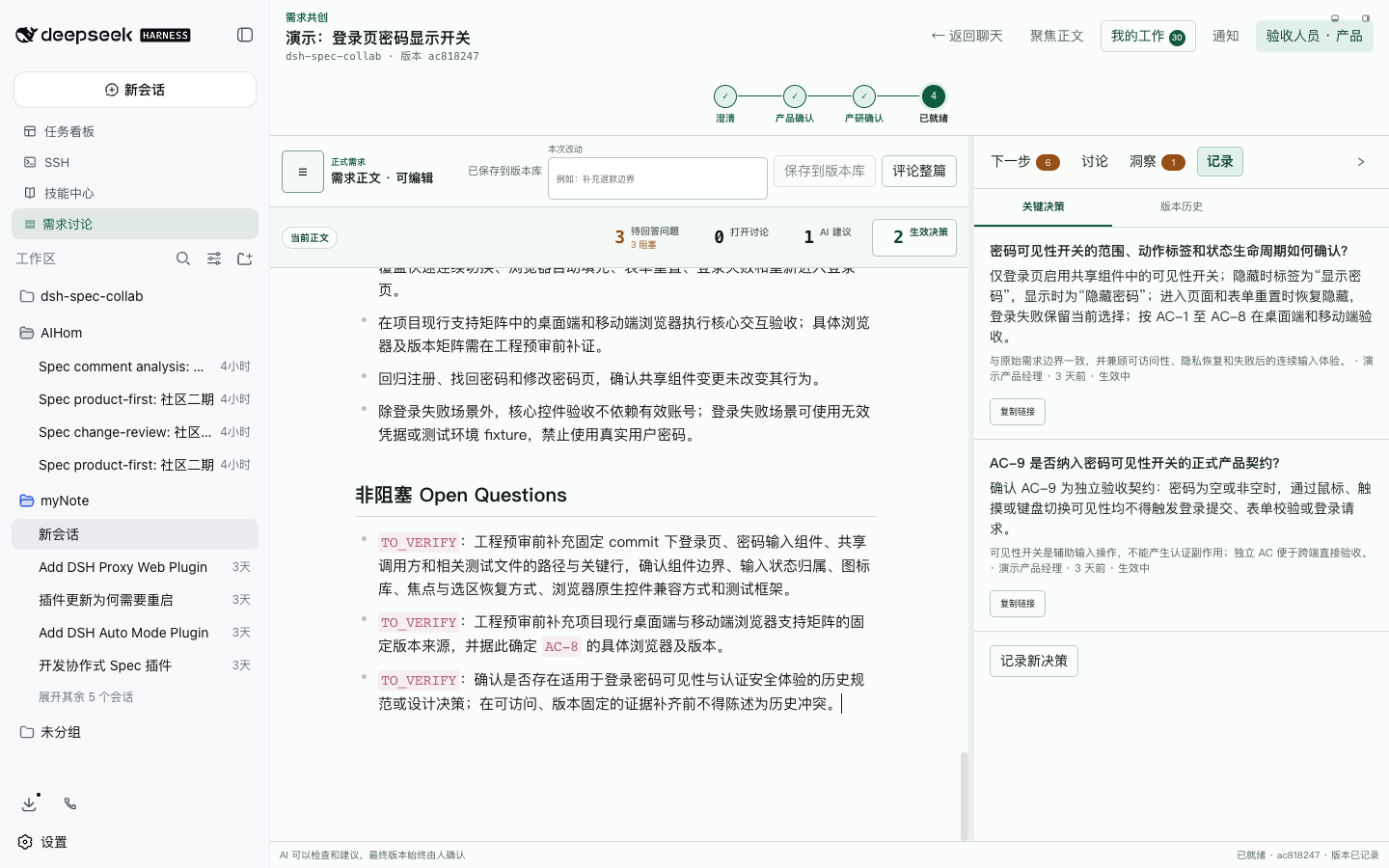The image size is (1389, 868).
Task: Open 开发协作式 Spec 插件 conversation
Action: point(135,665)
